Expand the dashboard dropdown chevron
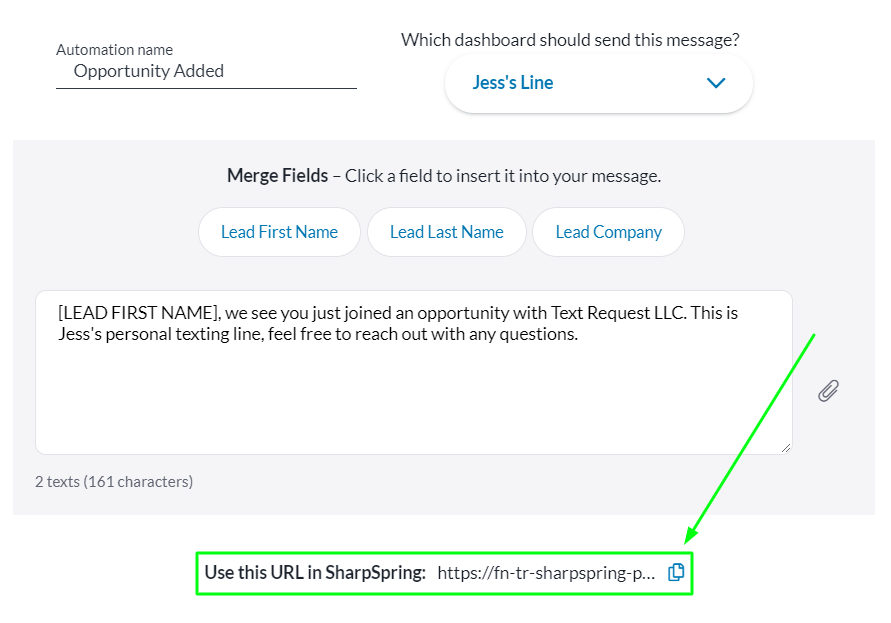This screenshot has height=623, width=891. tap(716, 83)
